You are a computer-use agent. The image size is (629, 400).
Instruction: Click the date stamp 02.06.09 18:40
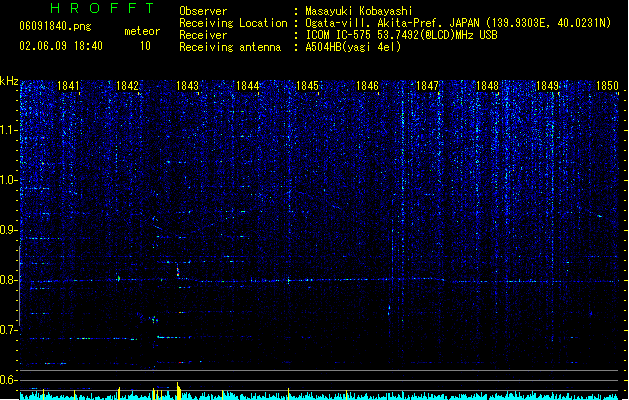point(61,46)
